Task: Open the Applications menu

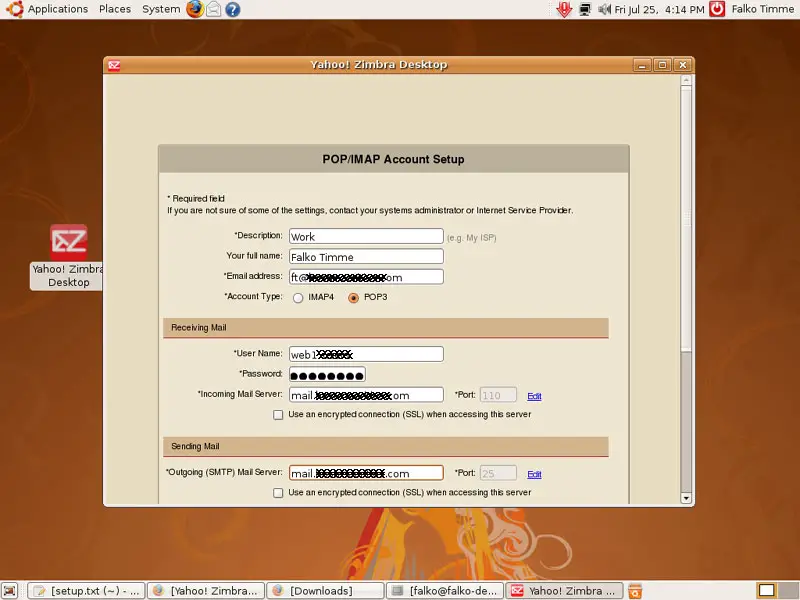Action: click(x=58, y=9)
